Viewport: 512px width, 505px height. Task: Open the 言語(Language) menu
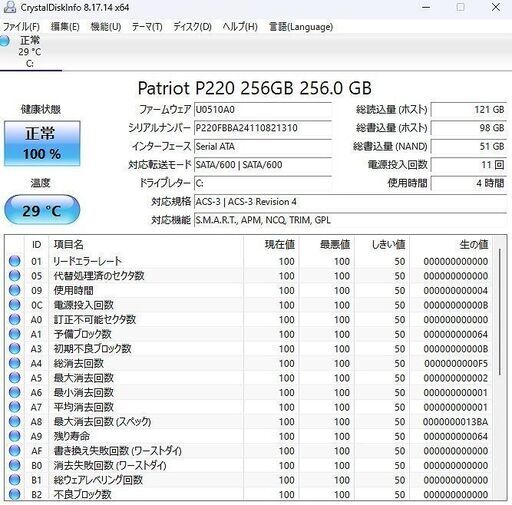click(x=301, y=27)
